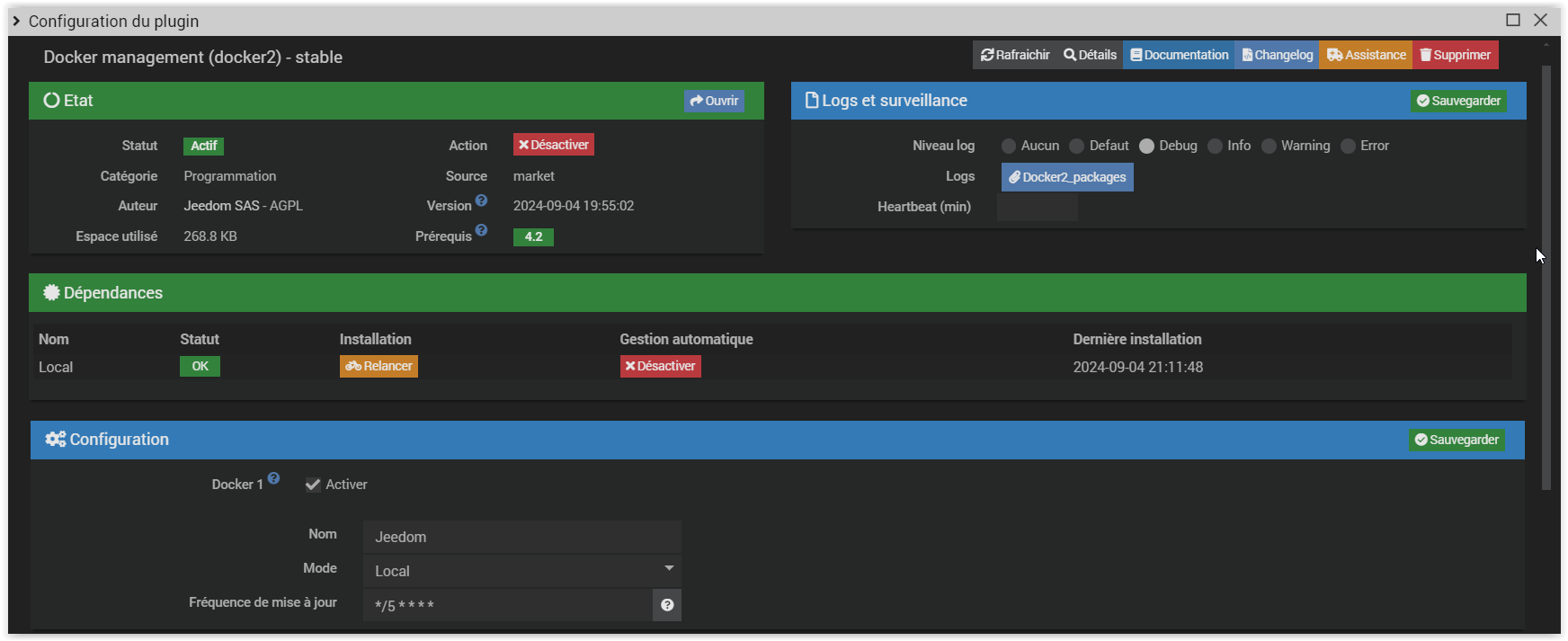View the plugin Changelog
The width and height of the screenshot is (1568, 641).
point(1277,55)
